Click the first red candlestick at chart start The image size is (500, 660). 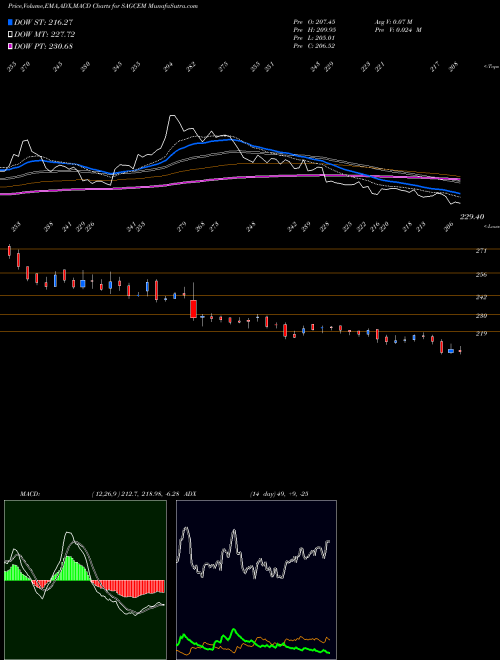click(x=9, y=251)
